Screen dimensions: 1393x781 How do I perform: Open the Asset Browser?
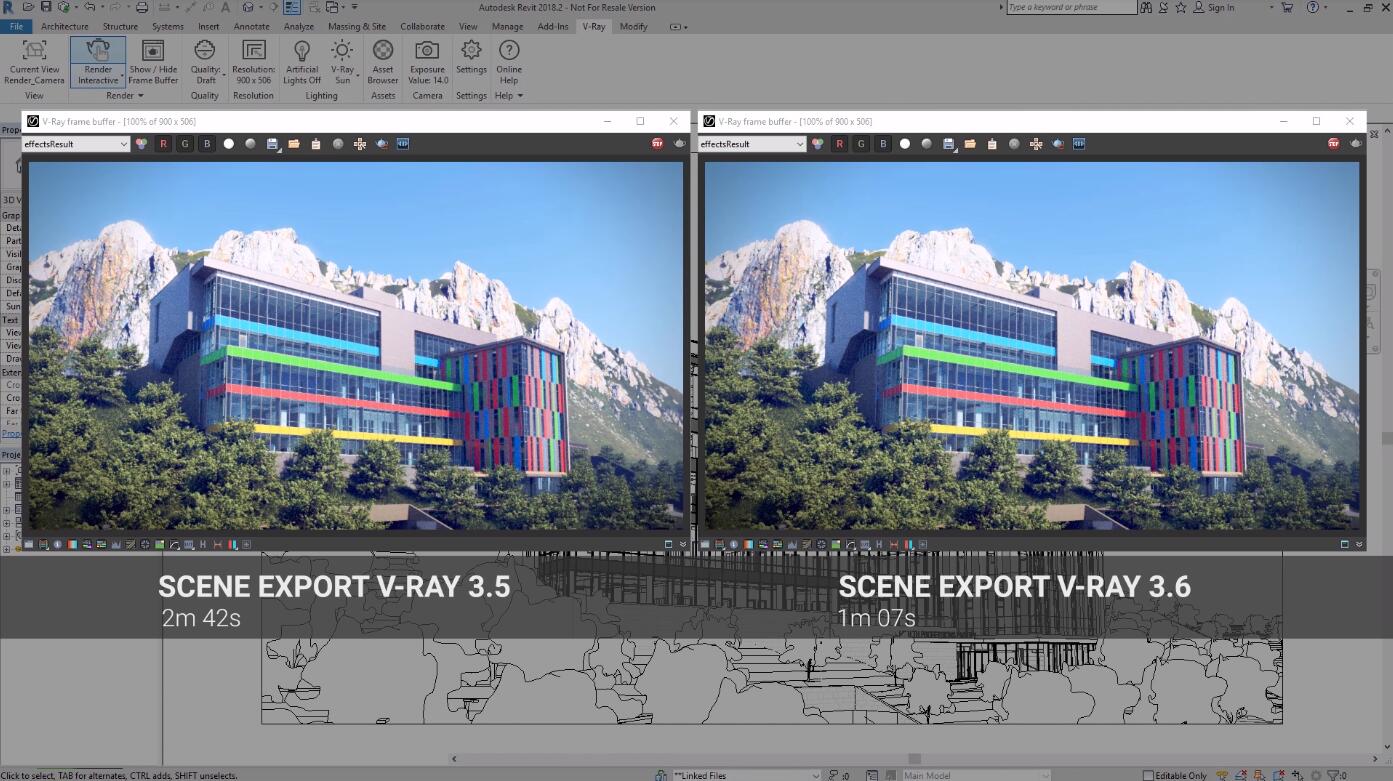[383, 62]
